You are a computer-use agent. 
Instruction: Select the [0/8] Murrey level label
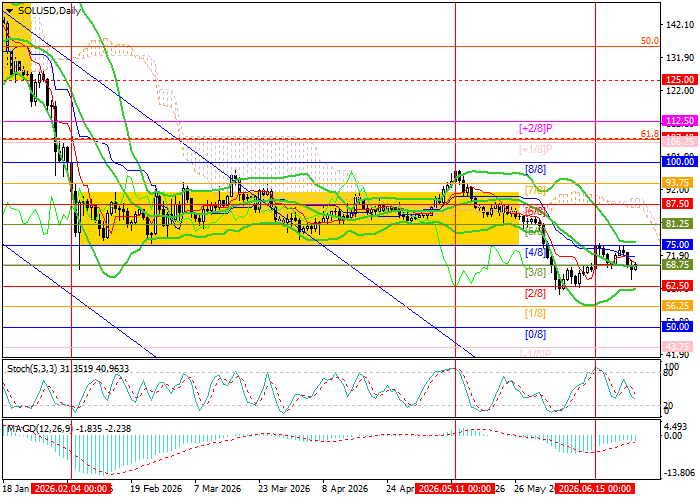[535, 334]
